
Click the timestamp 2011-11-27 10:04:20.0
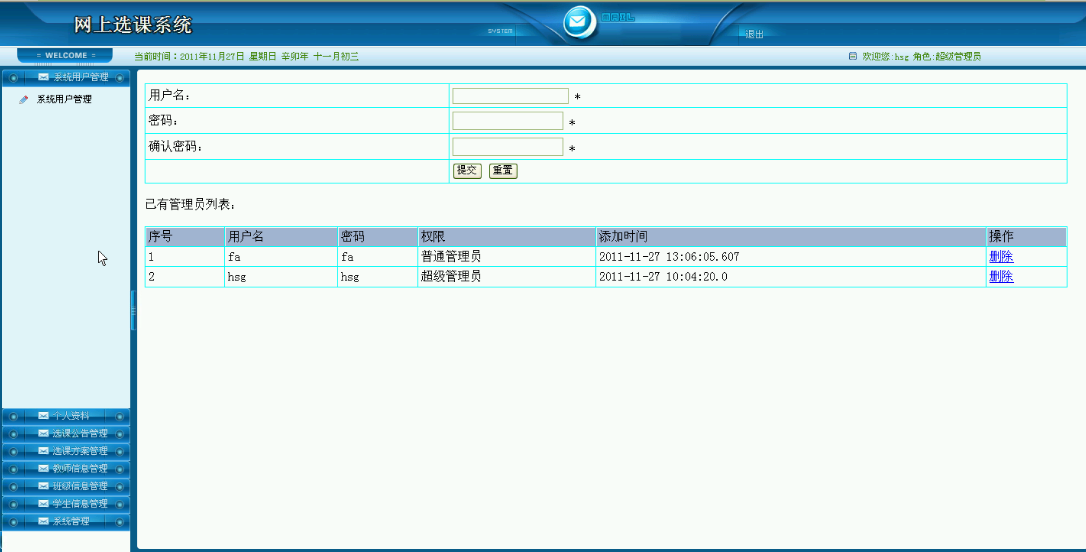(664, 277)
